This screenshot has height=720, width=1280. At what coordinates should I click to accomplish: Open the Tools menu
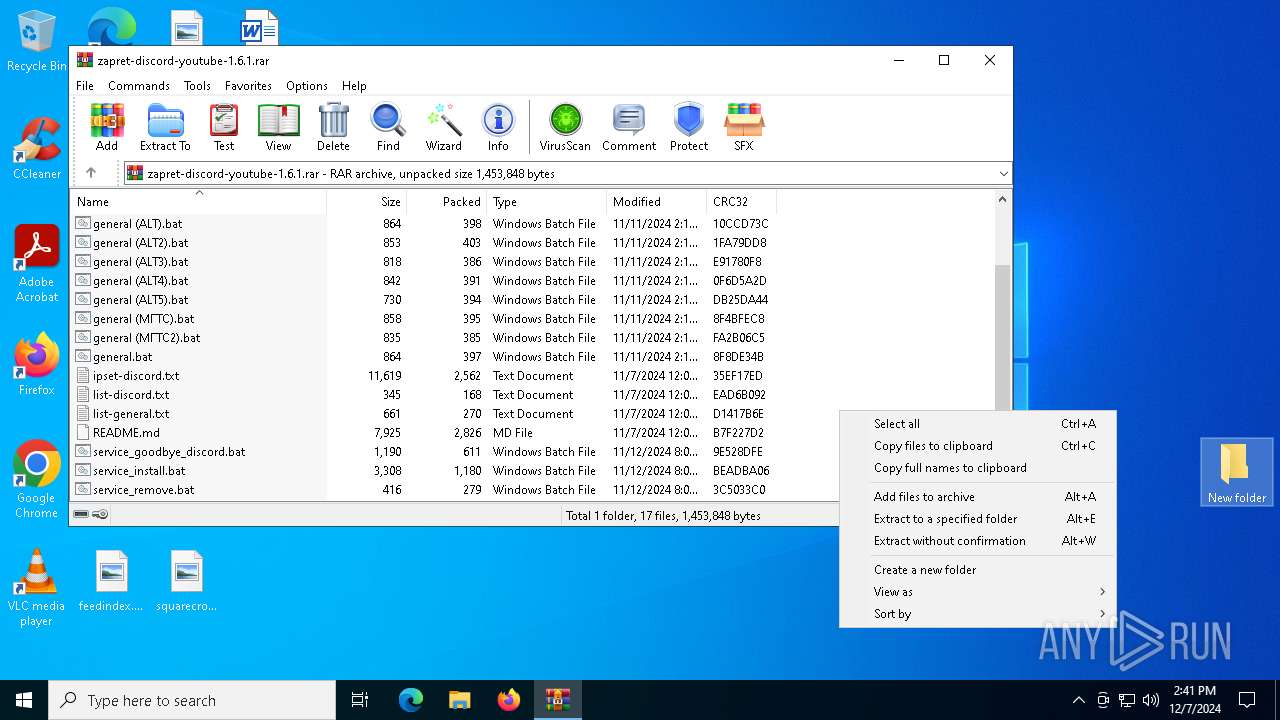click(197, 86)
